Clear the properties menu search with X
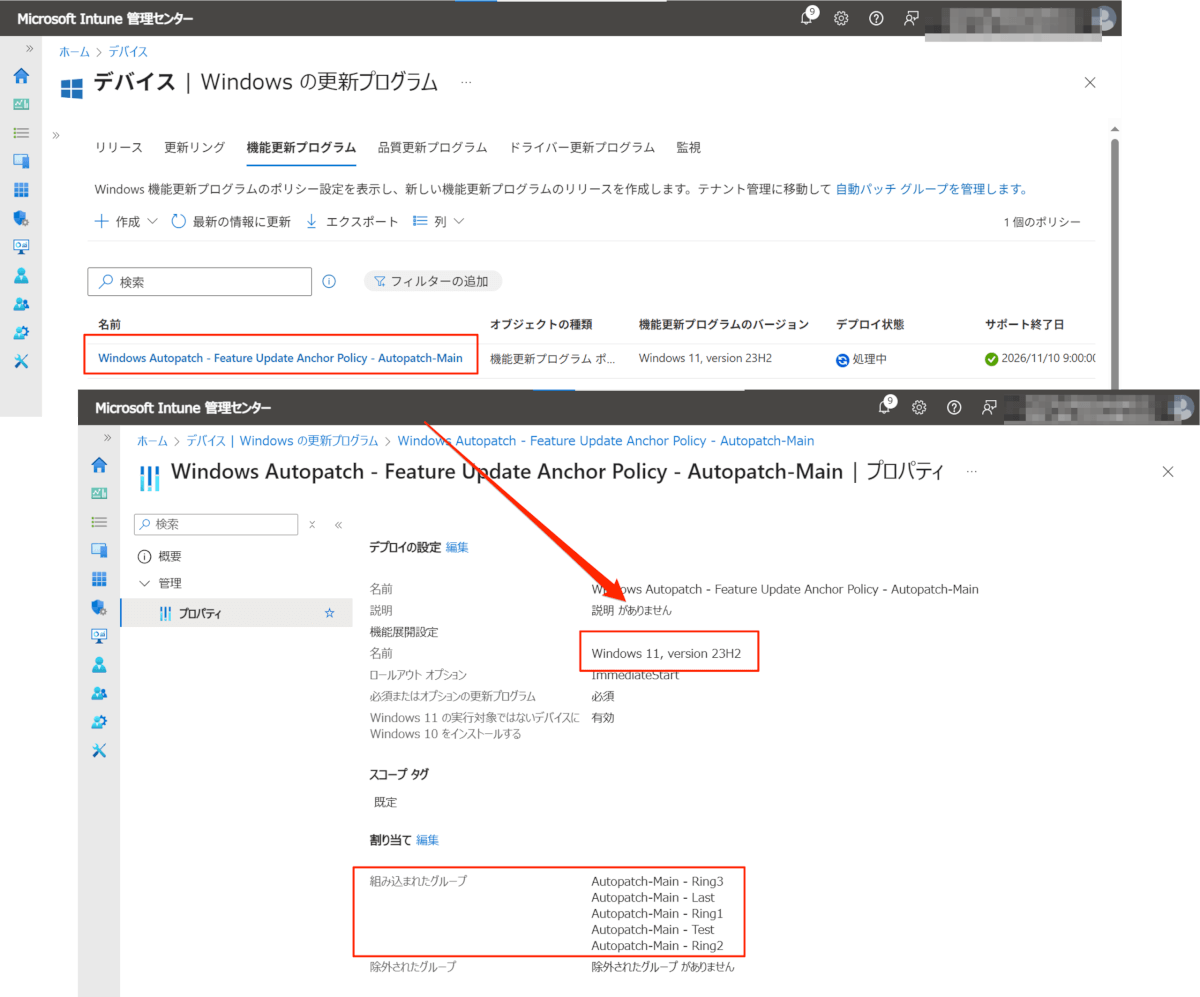The image size is (1200, 997). [x=312, y=524]
